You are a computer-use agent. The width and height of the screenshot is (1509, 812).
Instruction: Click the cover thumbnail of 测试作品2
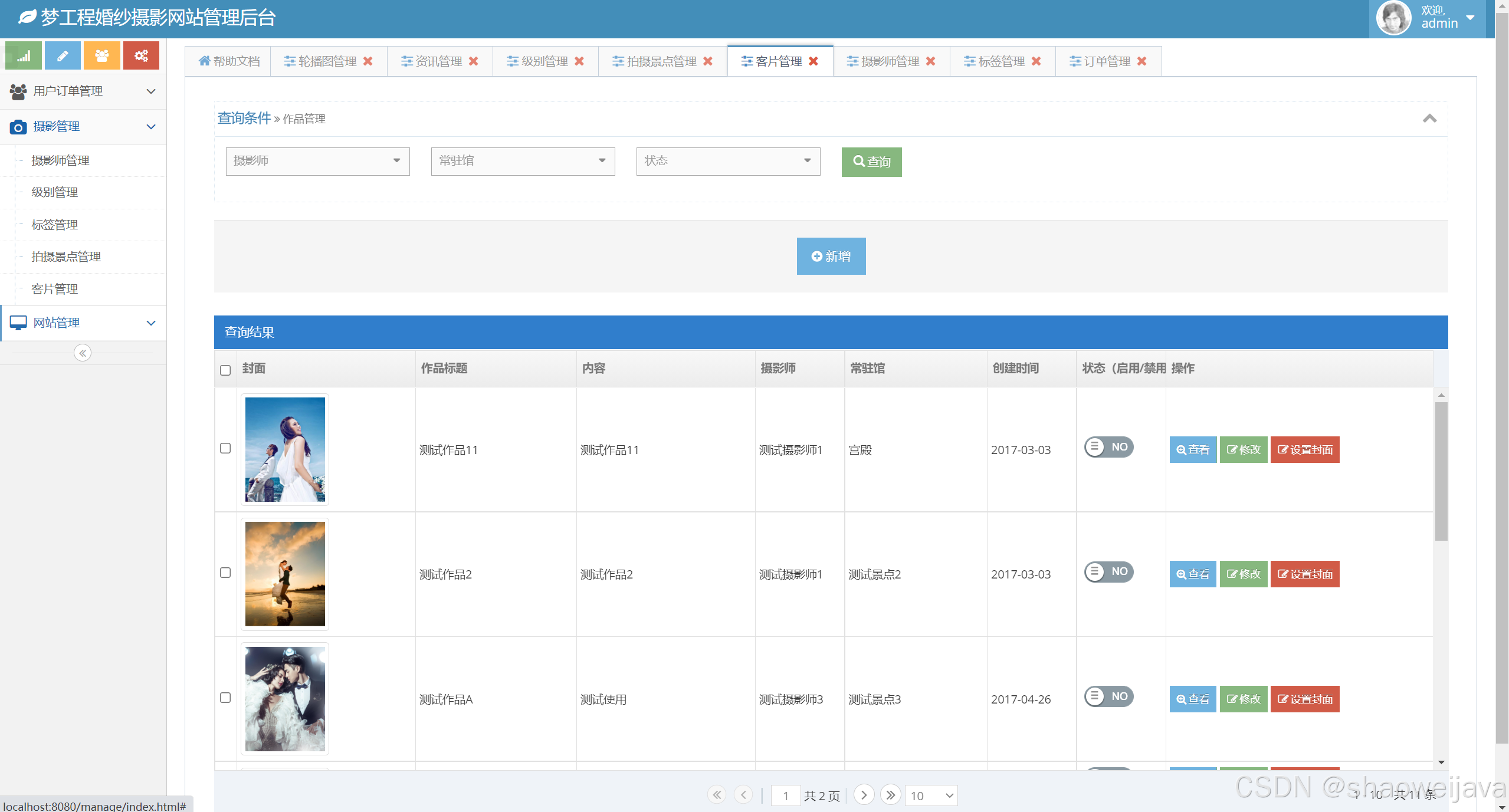pyautogui.click(x=285, y=574)
